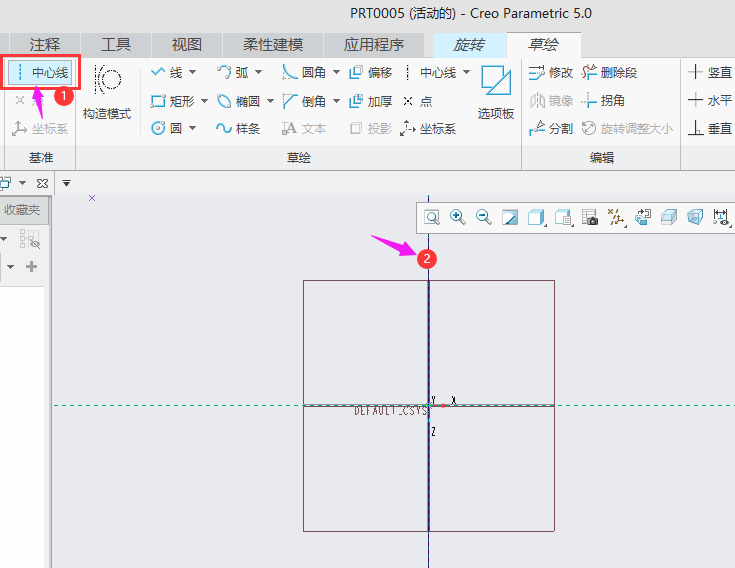This screenshot has height=568, width=735.
Task: Apply the 竖直 vertical constraint
Action: click(710, 73)
